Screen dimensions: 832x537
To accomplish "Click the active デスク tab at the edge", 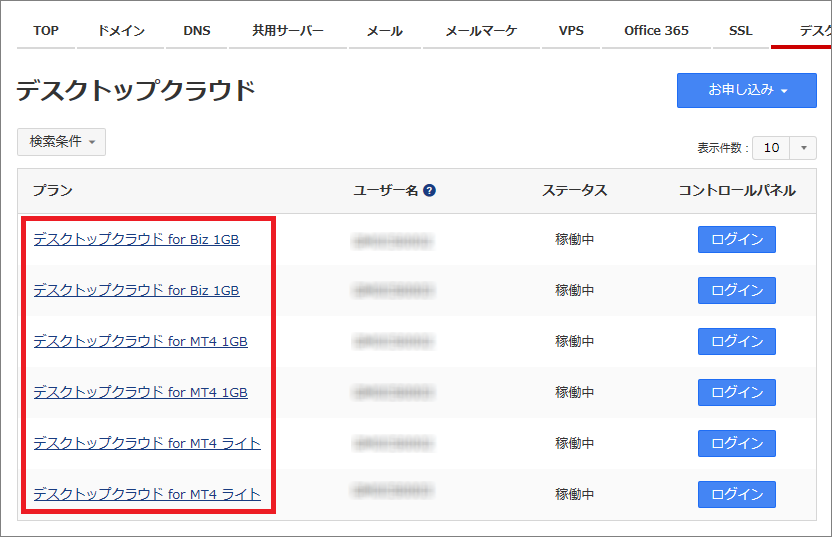I will [x=802, y=31].
